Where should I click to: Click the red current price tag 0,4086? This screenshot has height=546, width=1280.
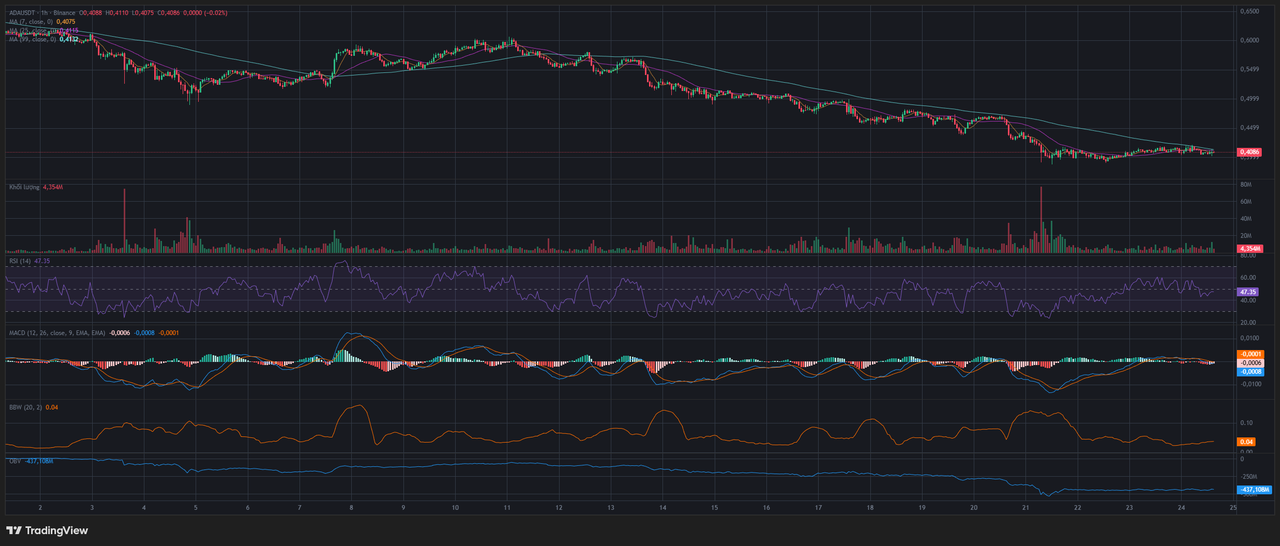[x=1249, y=152]
